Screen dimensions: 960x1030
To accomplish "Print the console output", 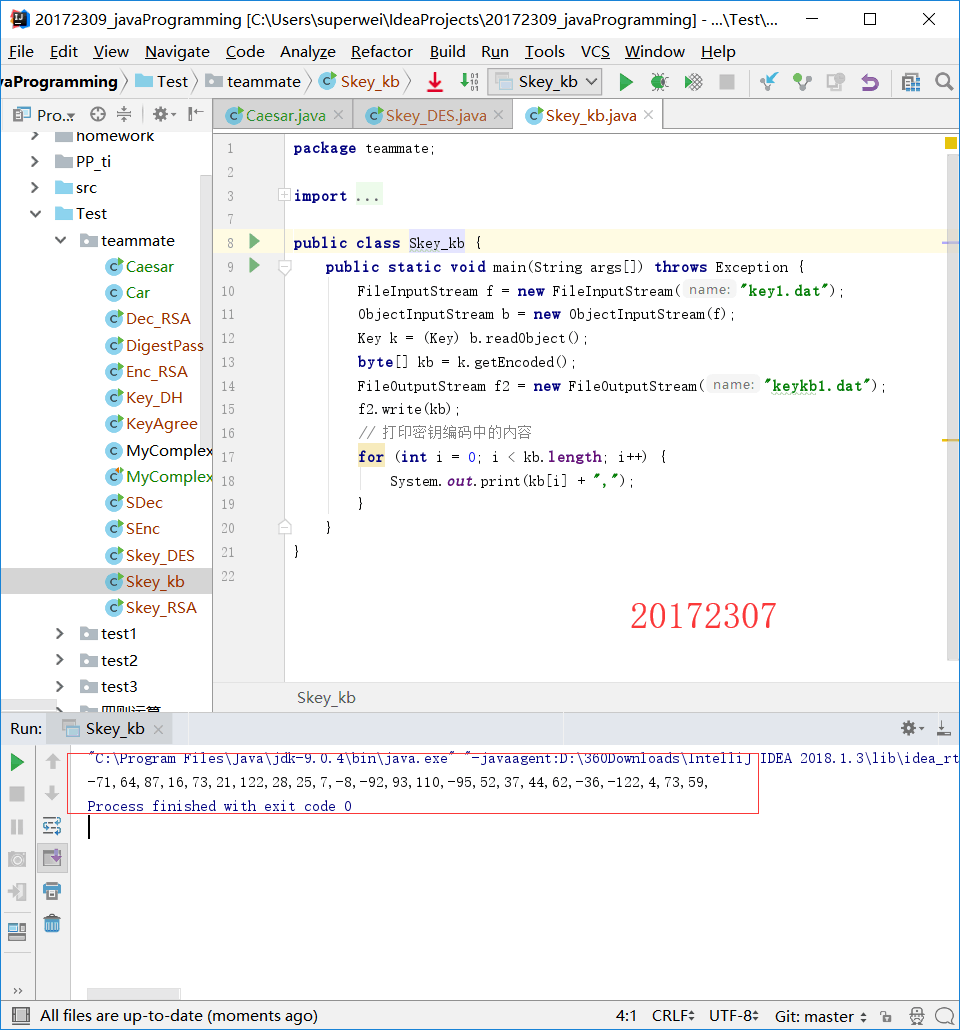I will pyautogui.click(x=52, y=891).
